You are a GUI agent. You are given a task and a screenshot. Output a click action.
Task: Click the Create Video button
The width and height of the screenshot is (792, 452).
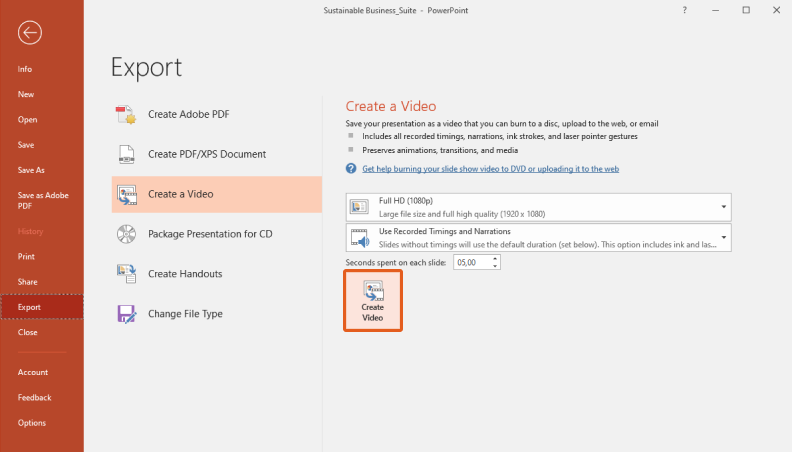pyautogui.click(x=373, y=300)
